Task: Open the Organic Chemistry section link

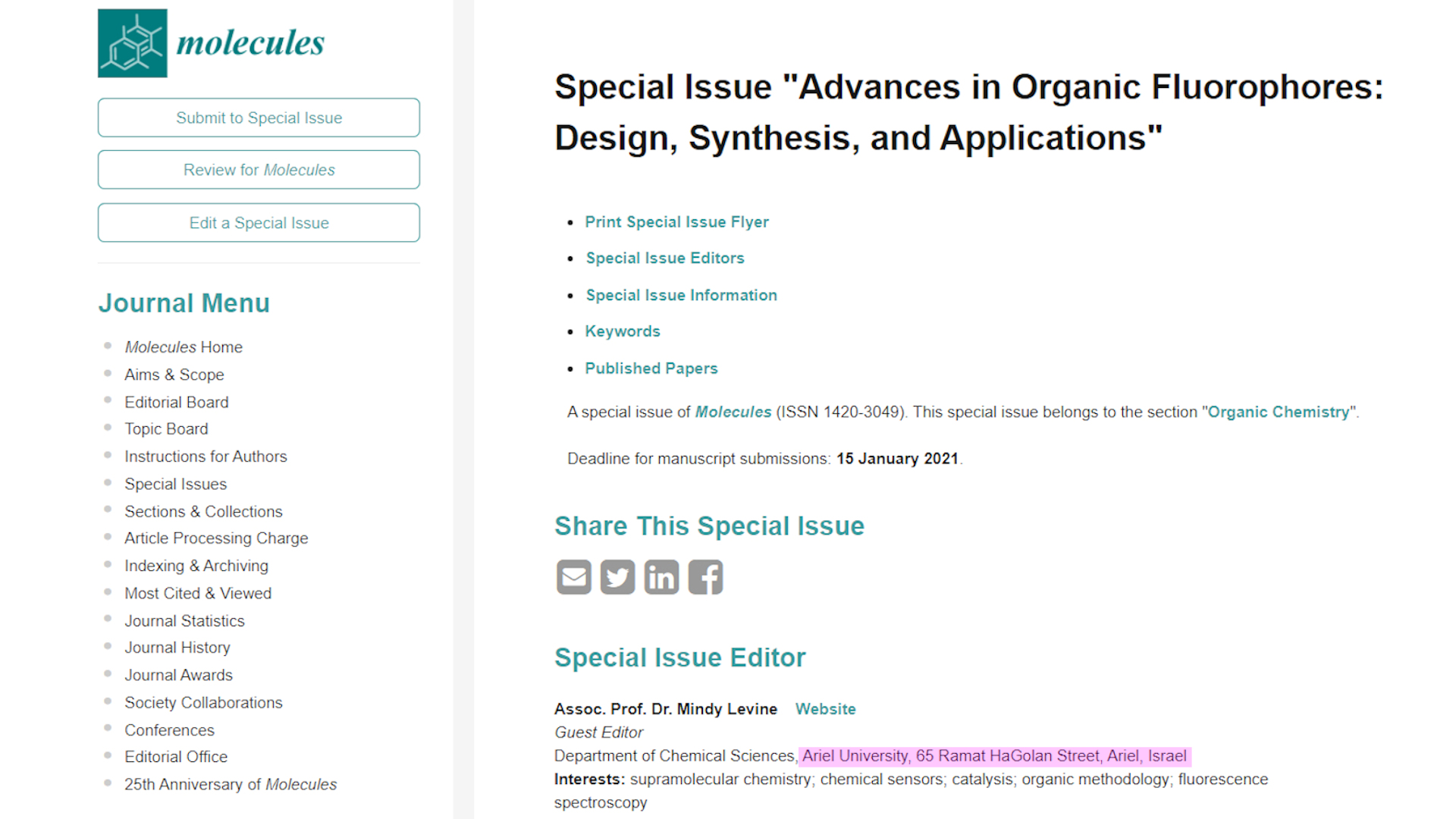Action: [x=1278, y=413]
